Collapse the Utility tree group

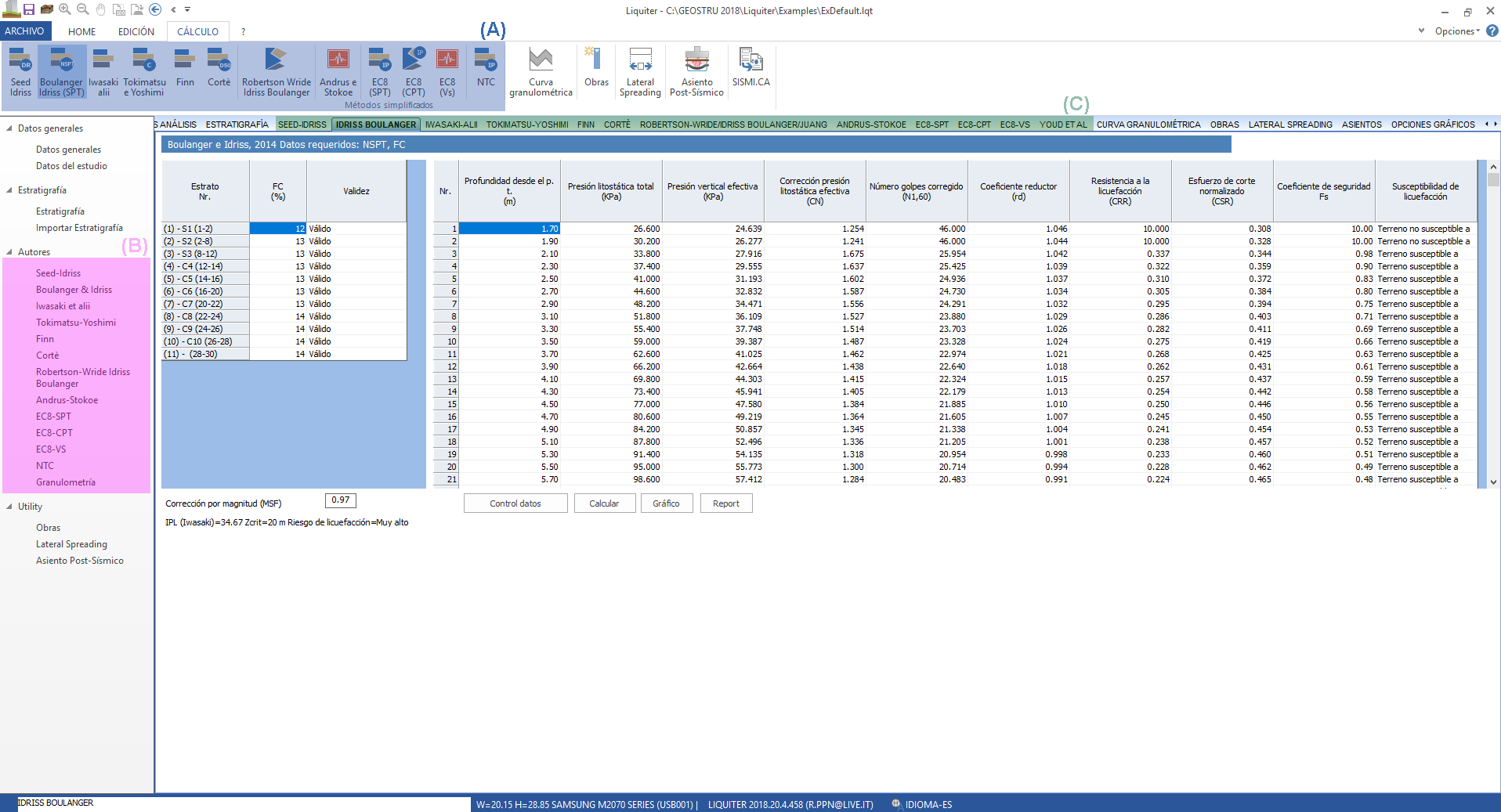point(9,506)
